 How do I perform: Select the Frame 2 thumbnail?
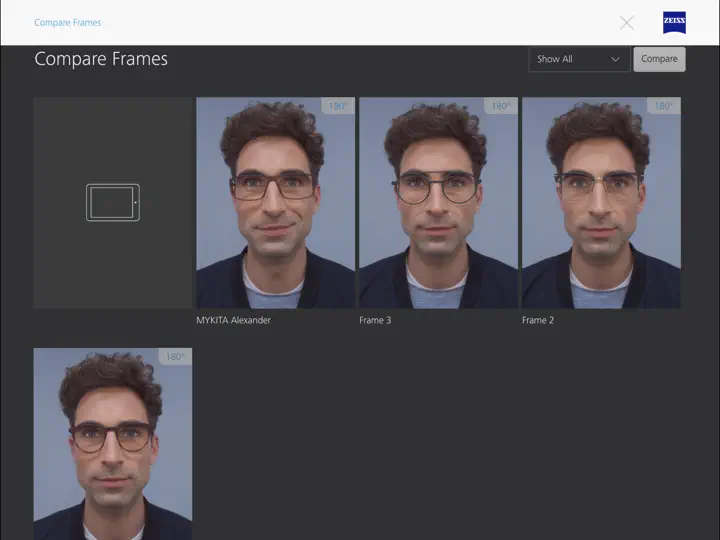[x=602, y=202]
